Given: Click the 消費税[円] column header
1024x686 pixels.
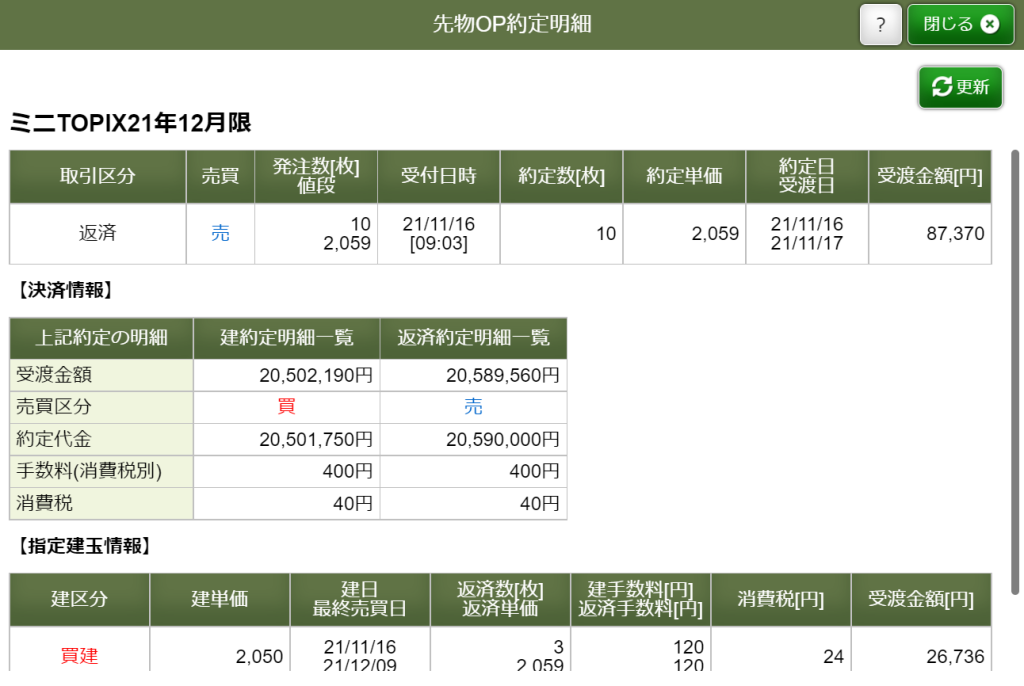Looking at the screenshot, I should pyautogui.click(x=781, y=600).
